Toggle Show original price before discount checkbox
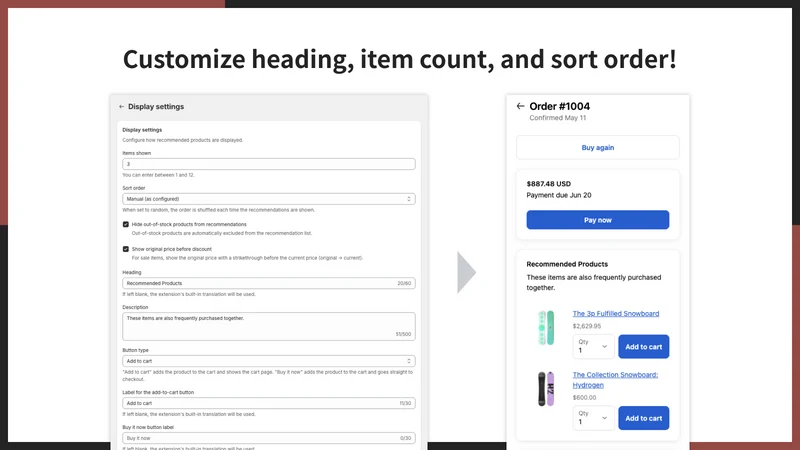 point(126,249)
